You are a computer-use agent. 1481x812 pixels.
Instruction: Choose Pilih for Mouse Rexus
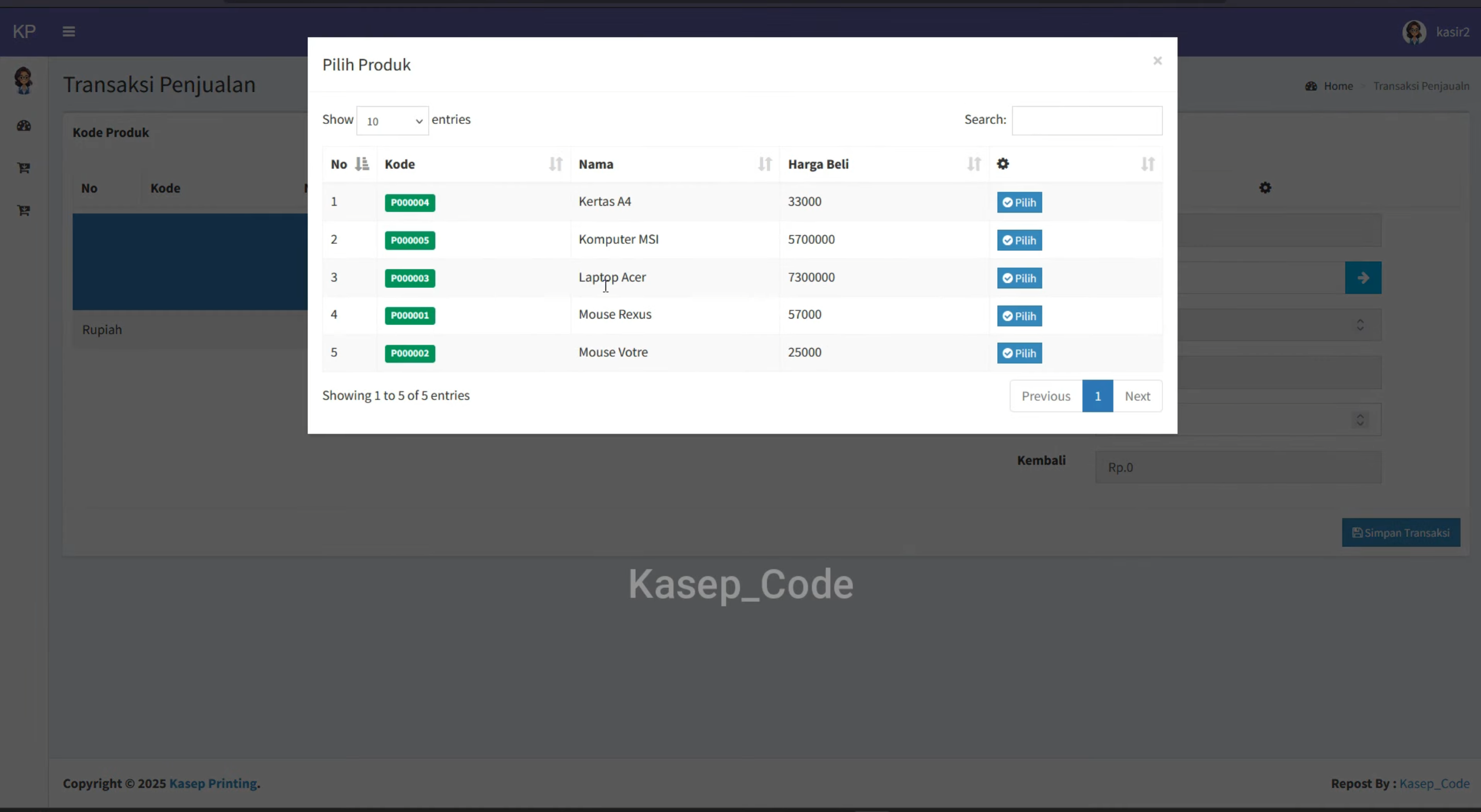pos(1019,316)
